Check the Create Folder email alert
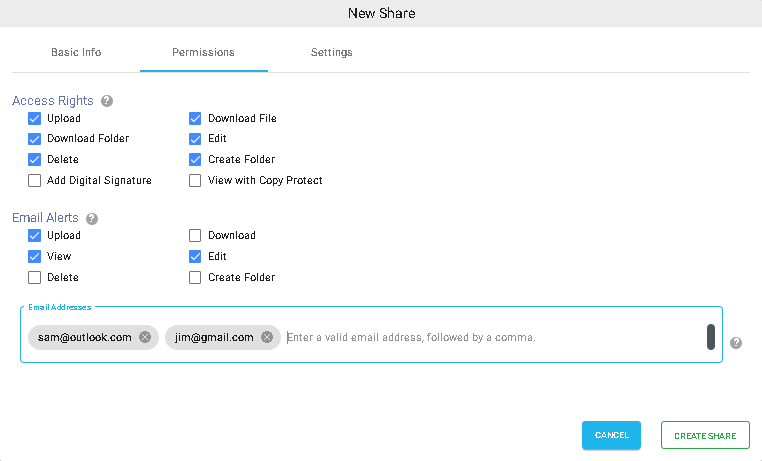762x461 pixels. [195, 277]
